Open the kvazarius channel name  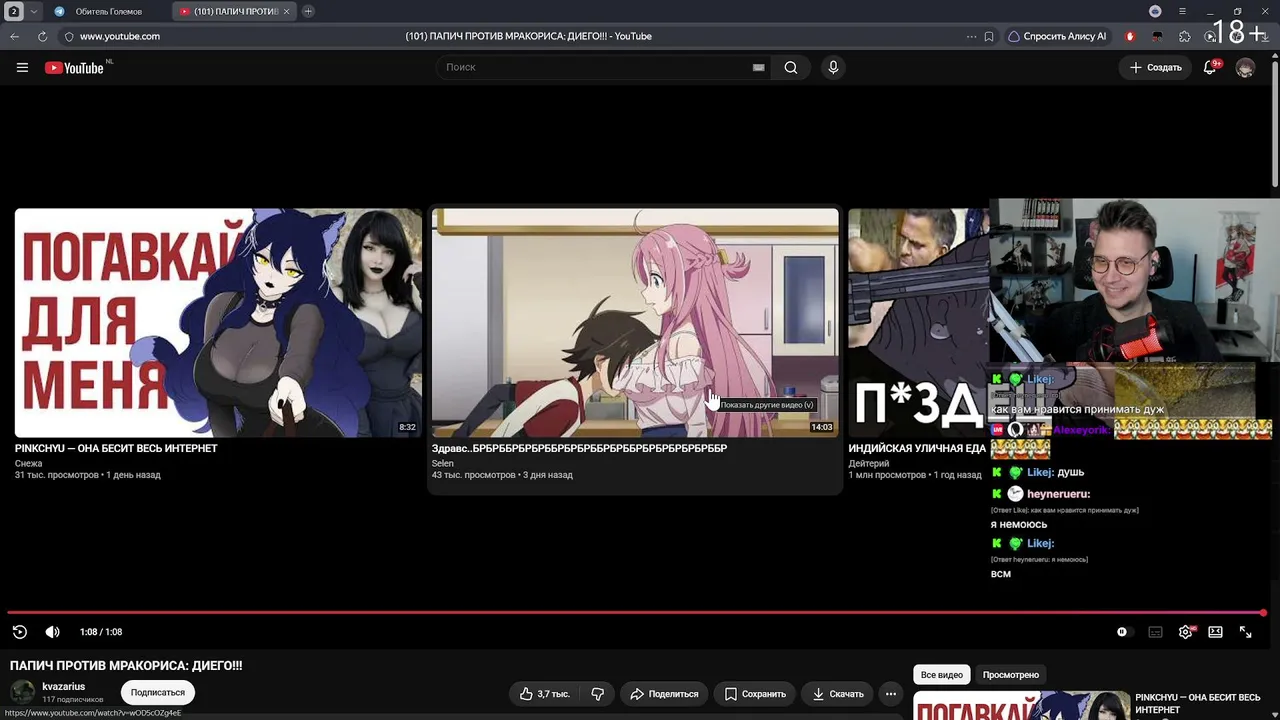(x=64, y=687)
